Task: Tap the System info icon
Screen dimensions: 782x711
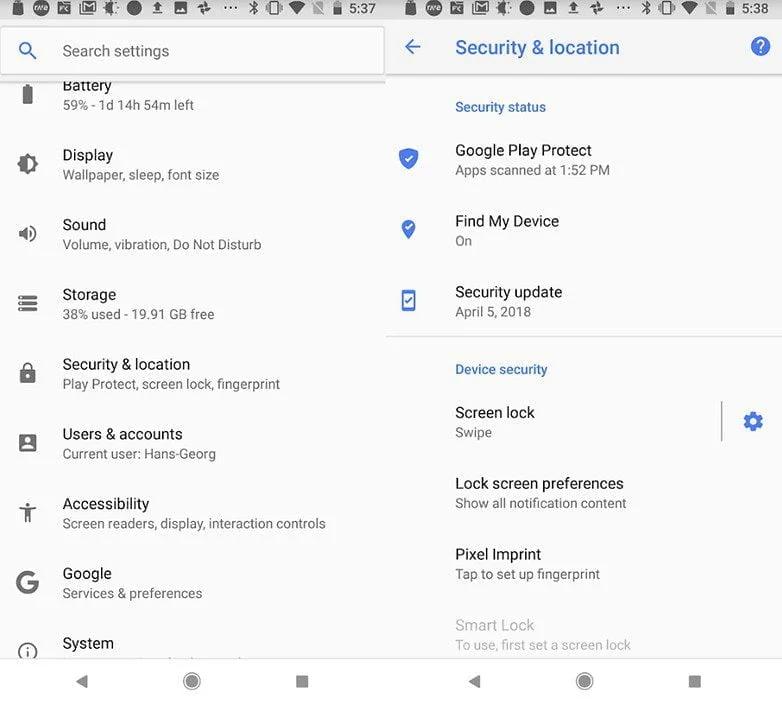Action: [27, 650]
